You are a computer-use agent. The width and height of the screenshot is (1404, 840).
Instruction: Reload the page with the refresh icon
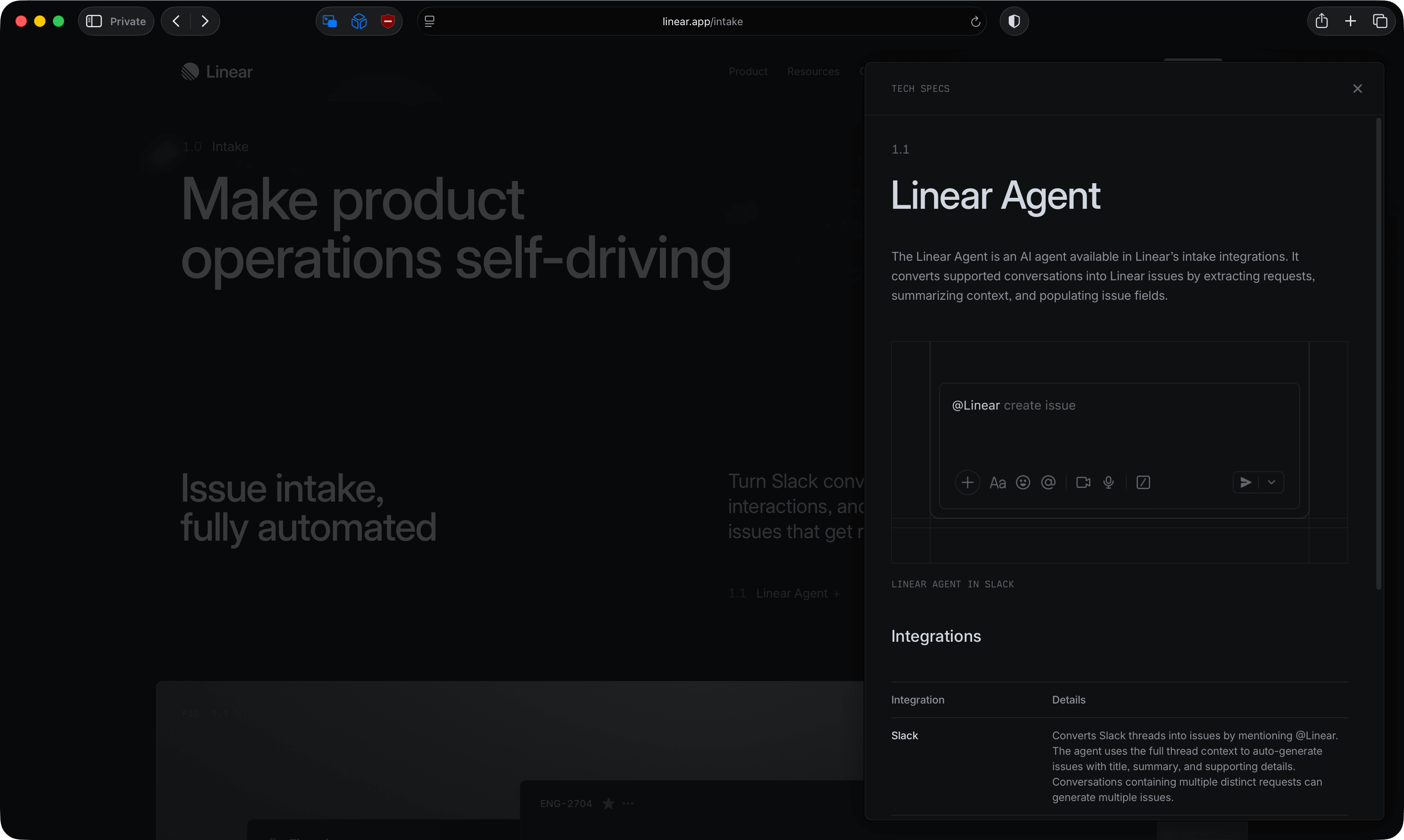tap(975, 22)
